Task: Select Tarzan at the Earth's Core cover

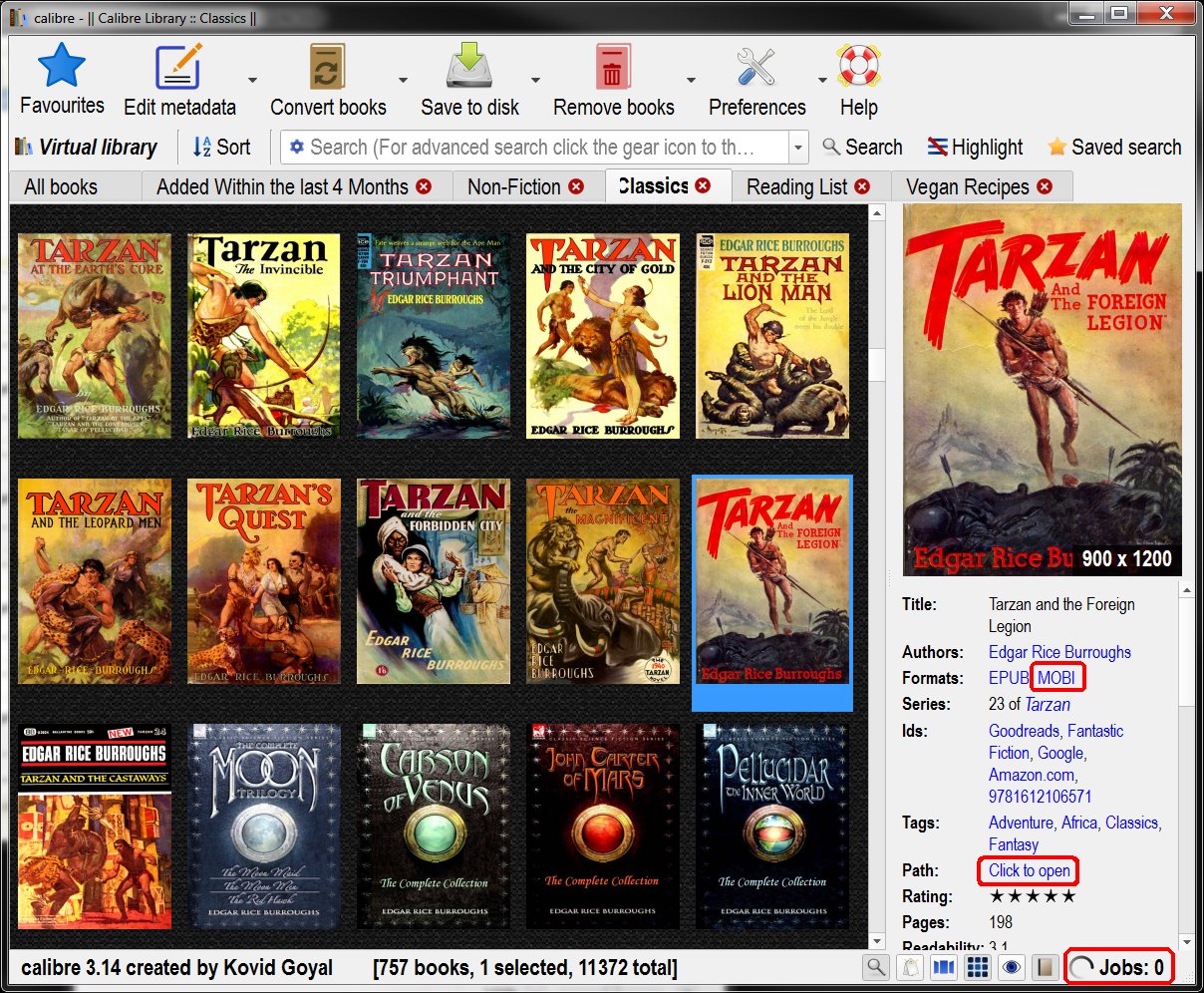Action: click(95, 336)
